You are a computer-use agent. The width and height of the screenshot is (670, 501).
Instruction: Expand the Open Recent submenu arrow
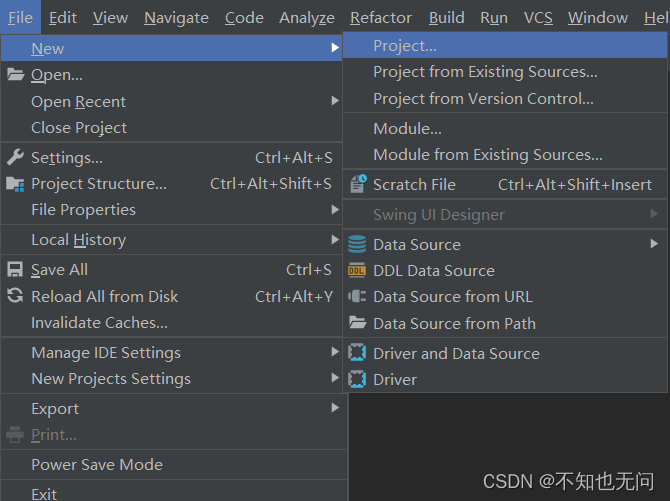[x=335, y=101]
